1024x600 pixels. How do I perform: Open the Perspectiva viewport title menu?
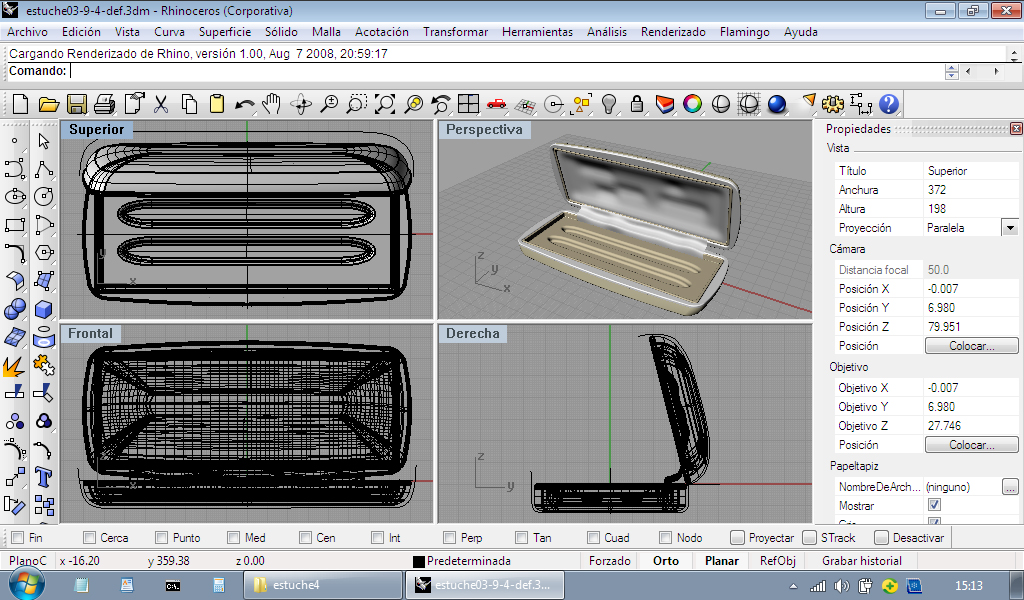484,130
